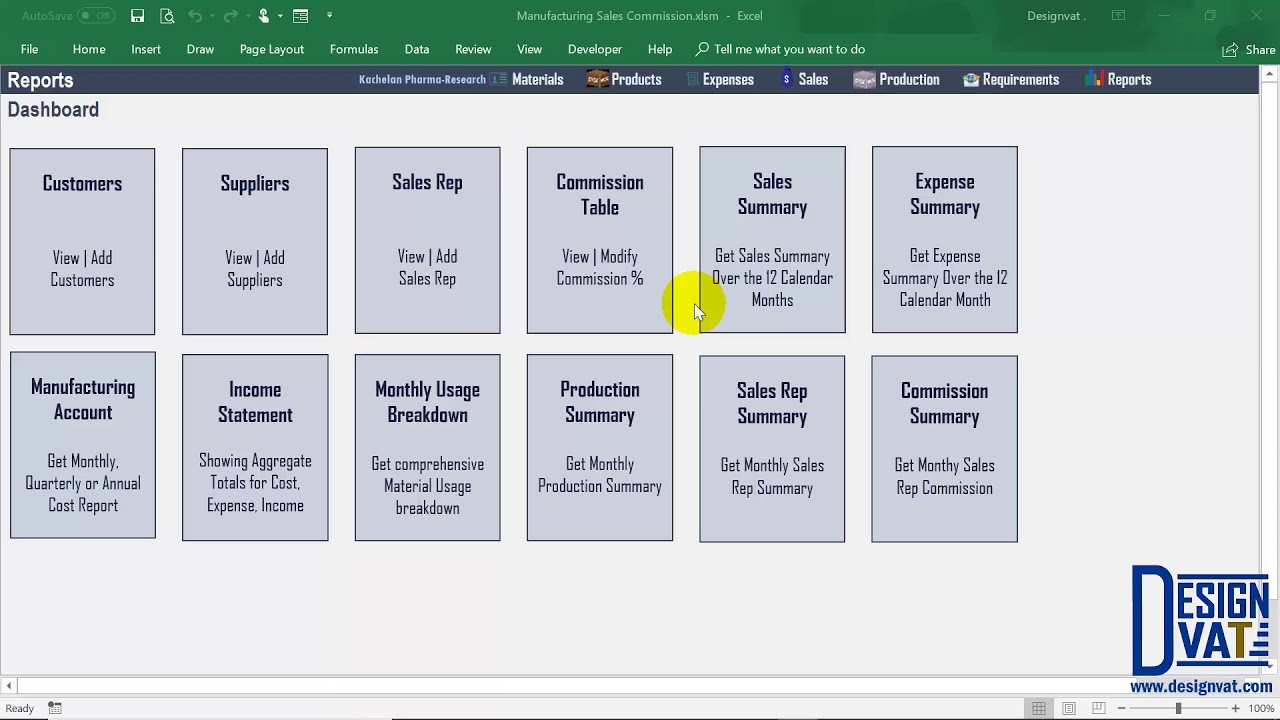
Task: Open the Expense Summary tile
Action: (945, 240)
